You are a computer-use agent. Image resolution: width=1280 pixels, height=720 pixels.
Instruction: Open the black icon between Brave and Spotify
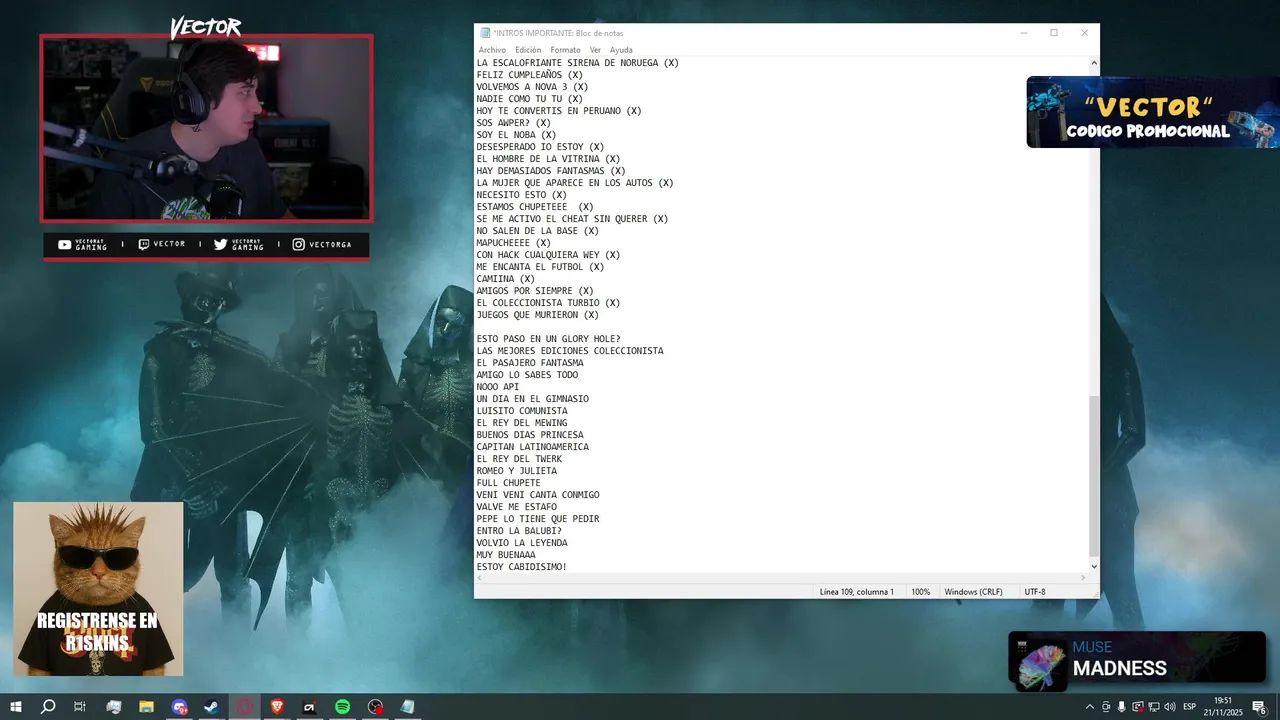(310, 707)
